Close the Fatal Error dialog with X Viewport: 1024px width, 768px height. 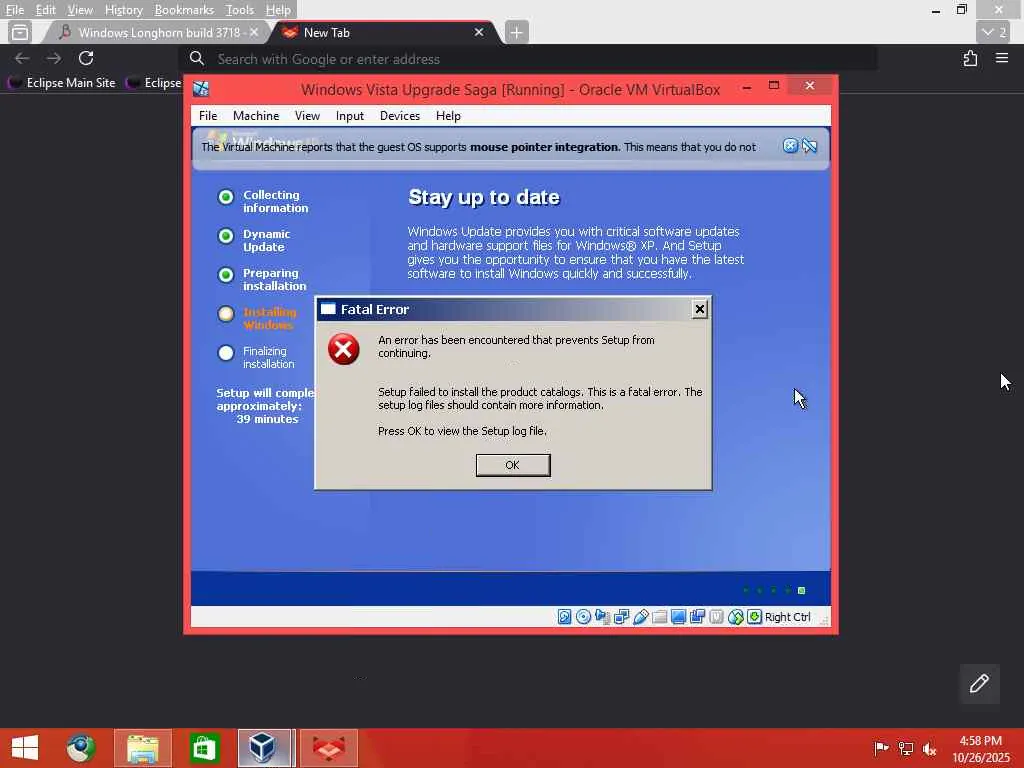[x=699, y=309]
